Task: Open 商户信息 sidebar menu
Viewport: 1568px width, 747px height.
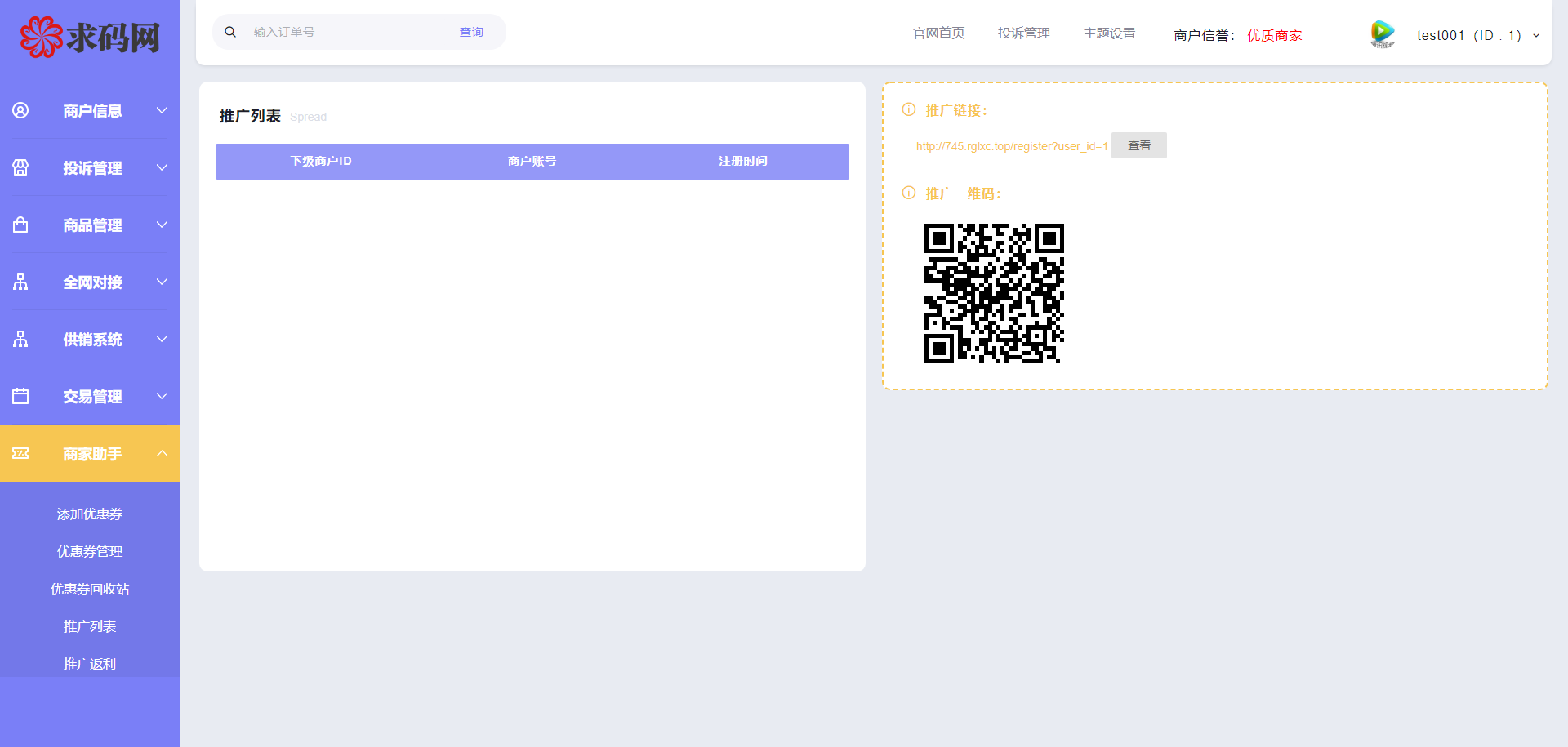Action: 90,110
